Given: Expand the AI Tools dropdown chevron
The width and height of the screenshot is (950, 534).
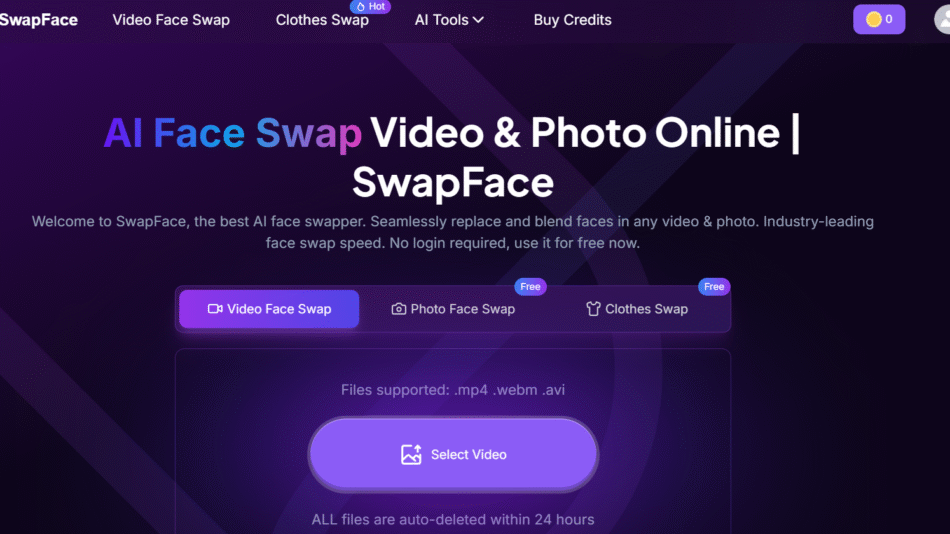Looking at the screenshot, I should point(478,20).
